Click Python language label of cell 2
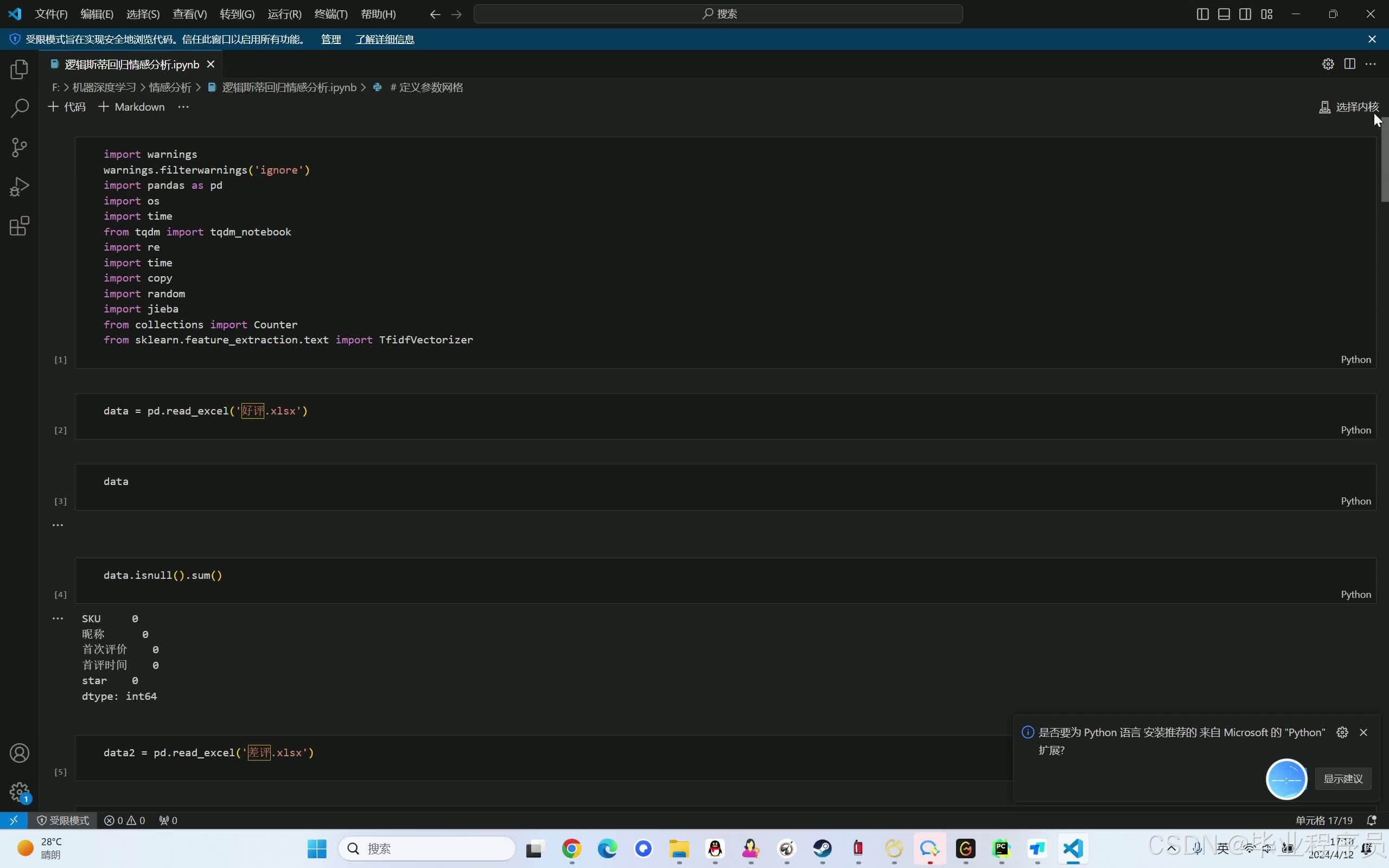 tap(1356, 430)
